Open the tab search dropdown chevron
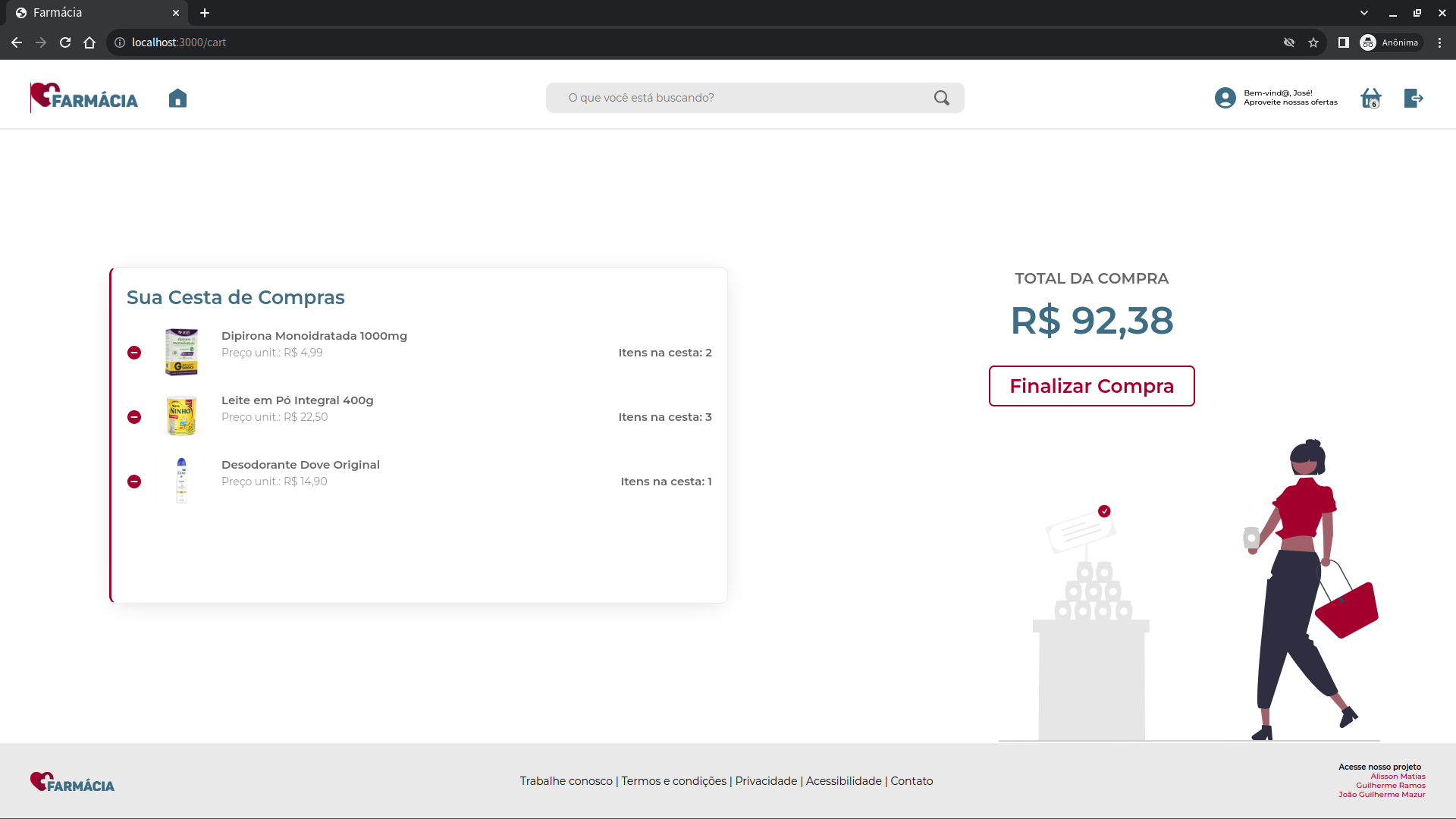The height and width of the screenshot is (819, 1456). tap(1364, 13)
